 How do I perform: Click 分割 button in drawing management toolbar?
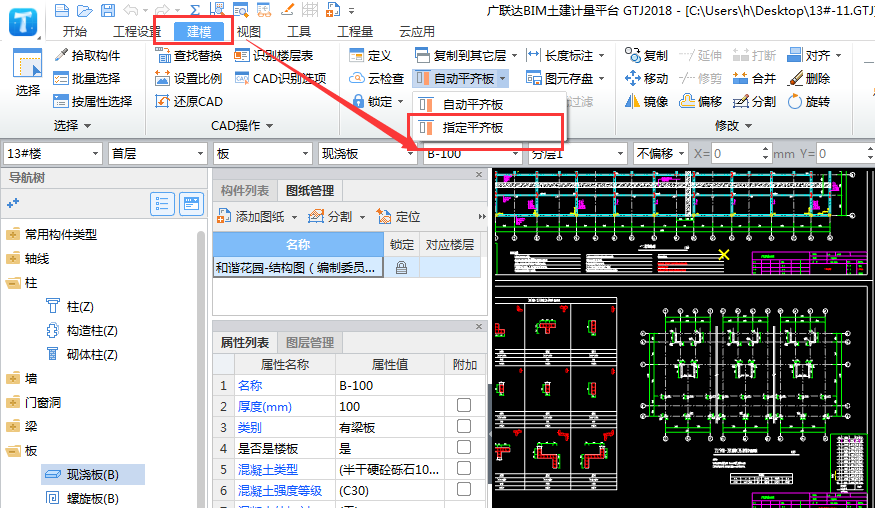(x=336, y=216)
